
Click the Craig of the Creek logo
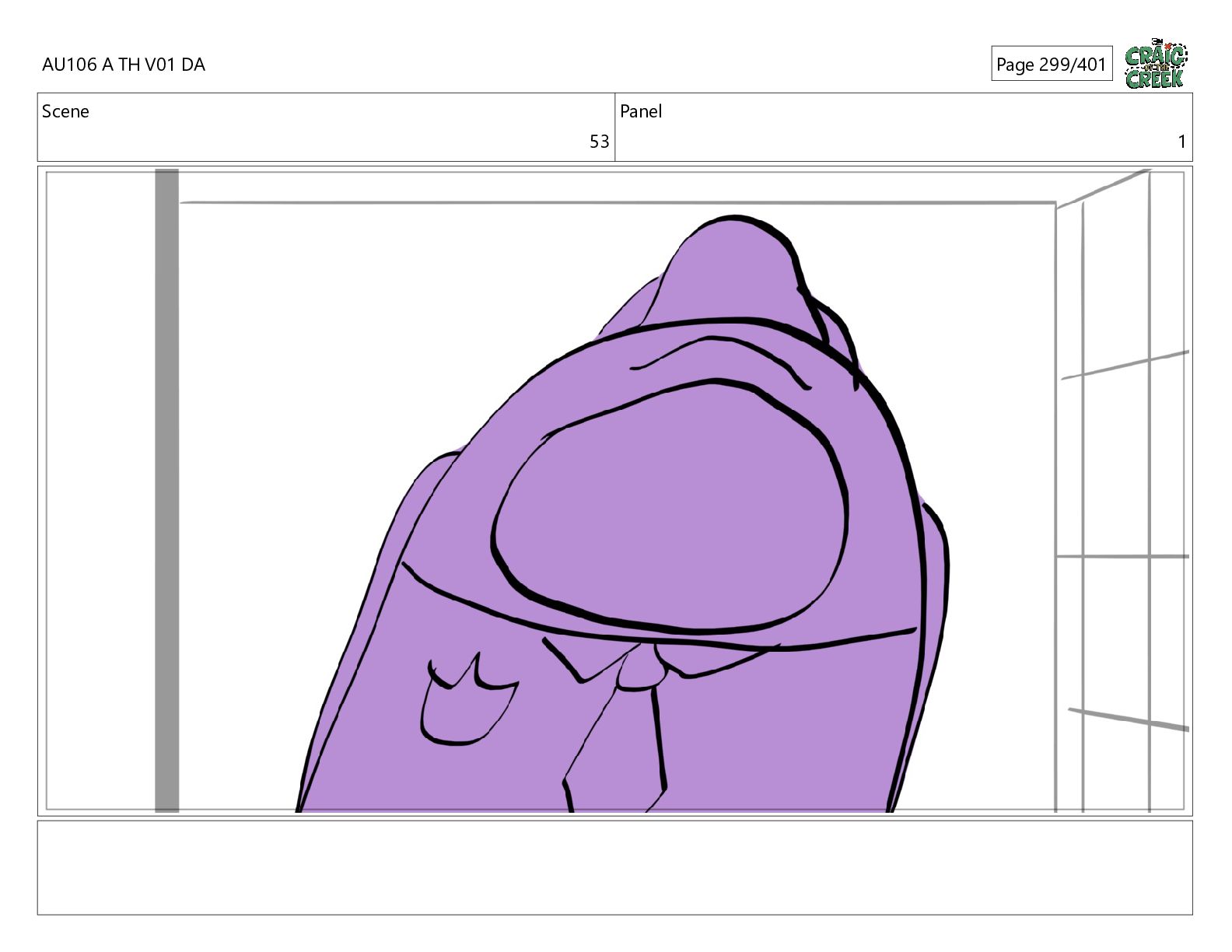pyautogui.click(x=1156, y=63)
